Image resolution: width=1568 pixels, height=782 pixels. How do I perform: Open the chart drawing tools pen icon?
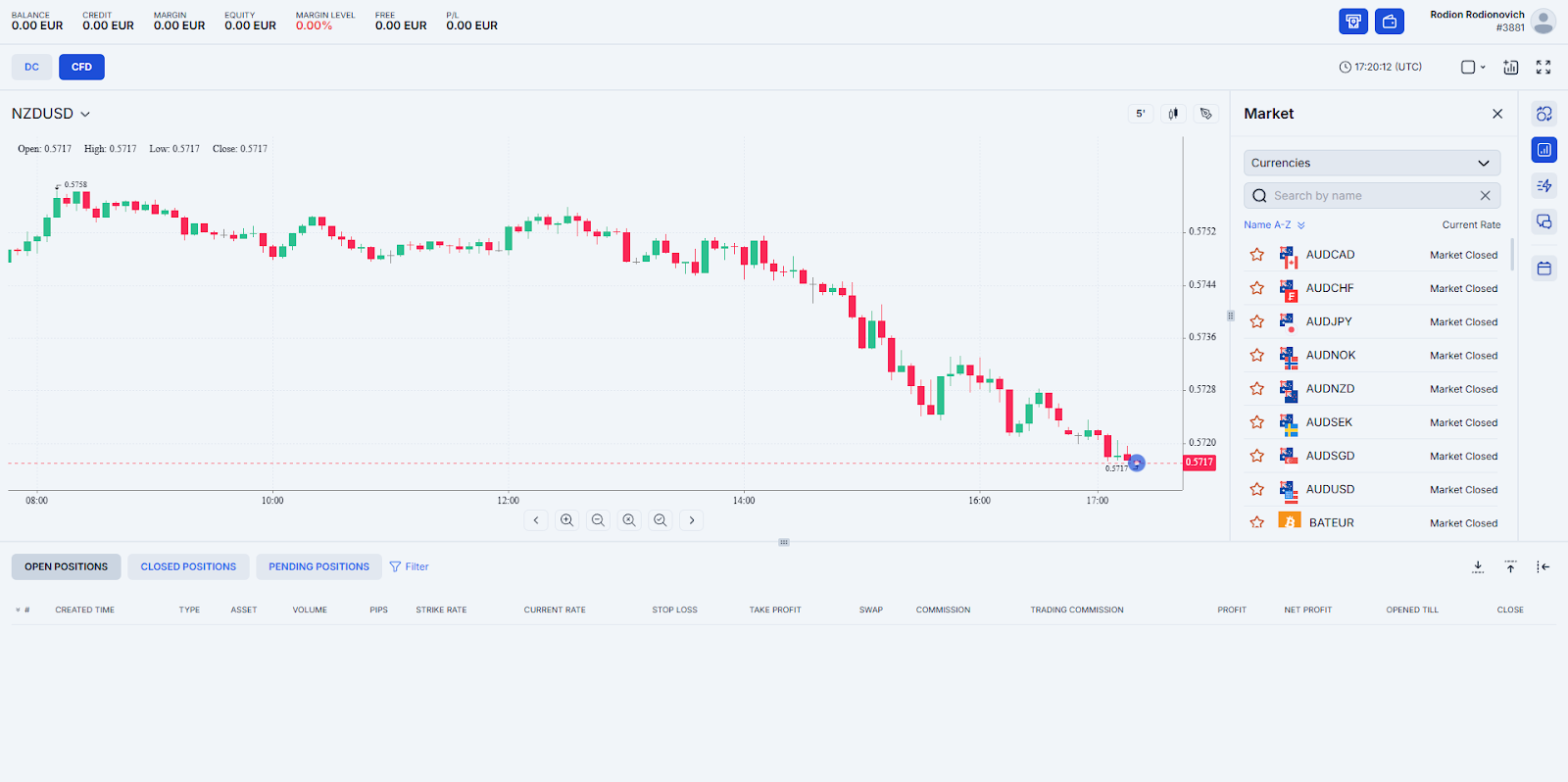coord(1206,114)
